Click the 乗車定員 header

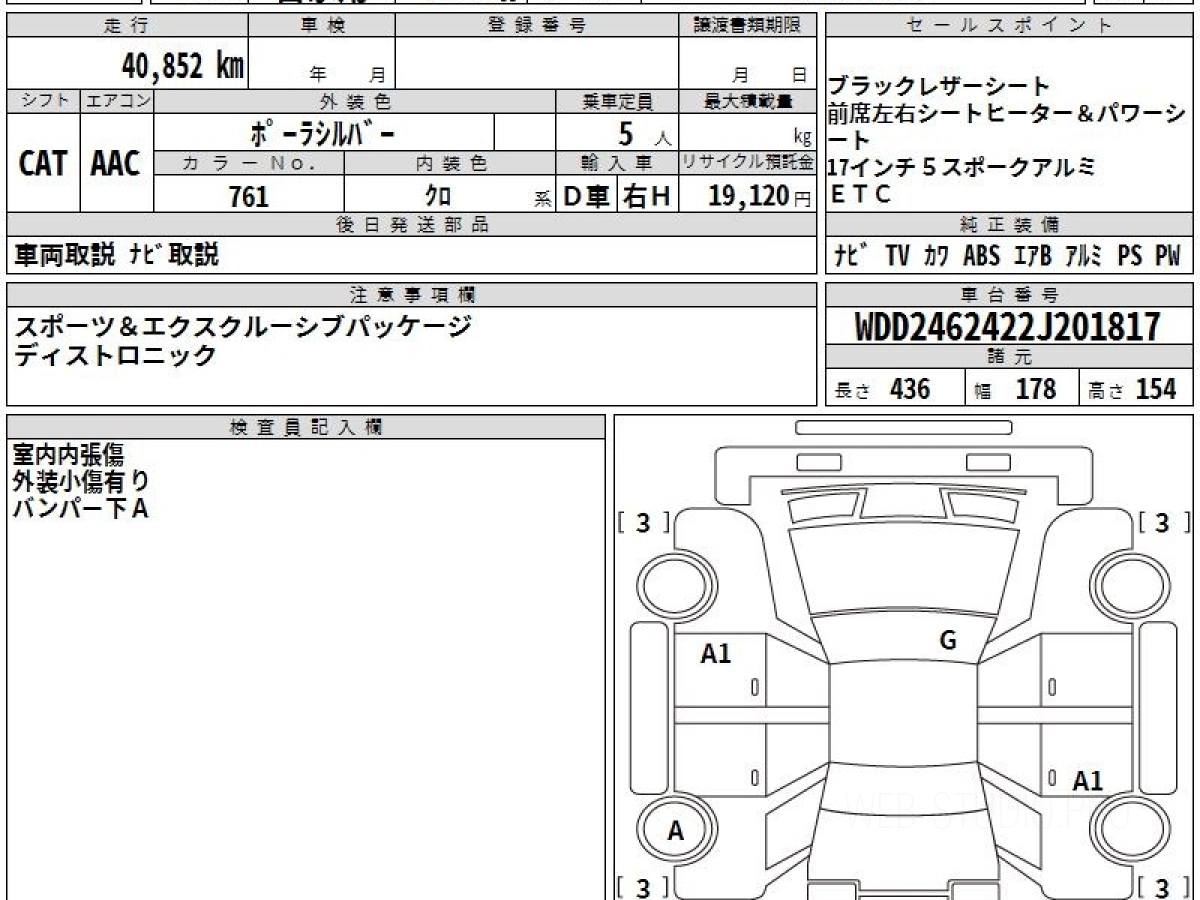[x=617, y=101]
